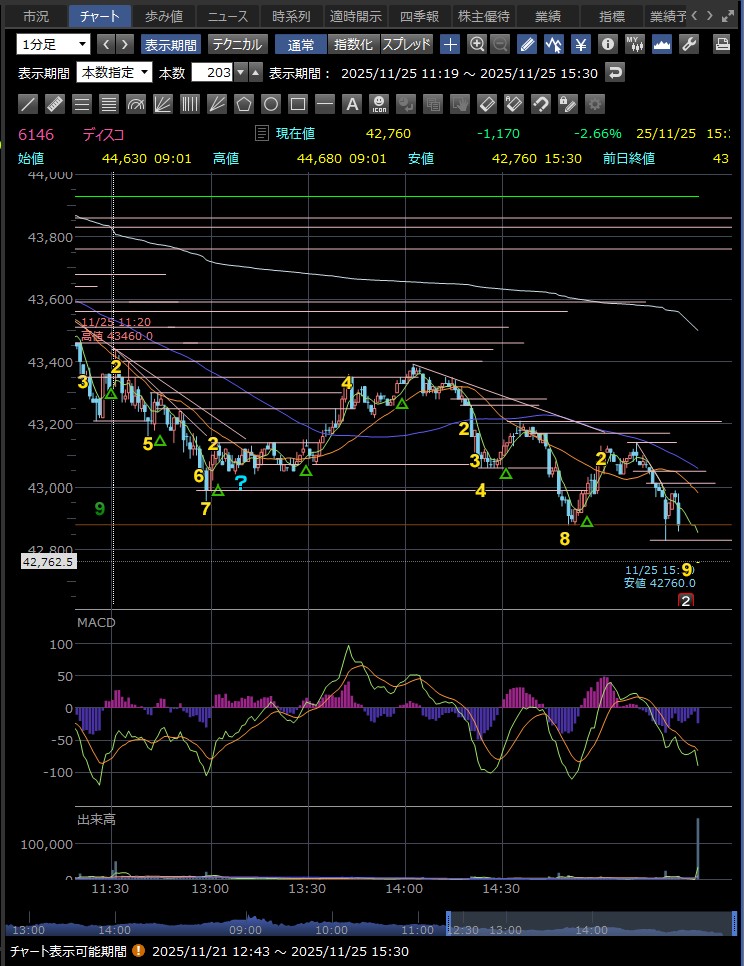Pick the pentagon shape drawing tool
The height and width of the screenshot is (966, 744).
pos(243,103)
